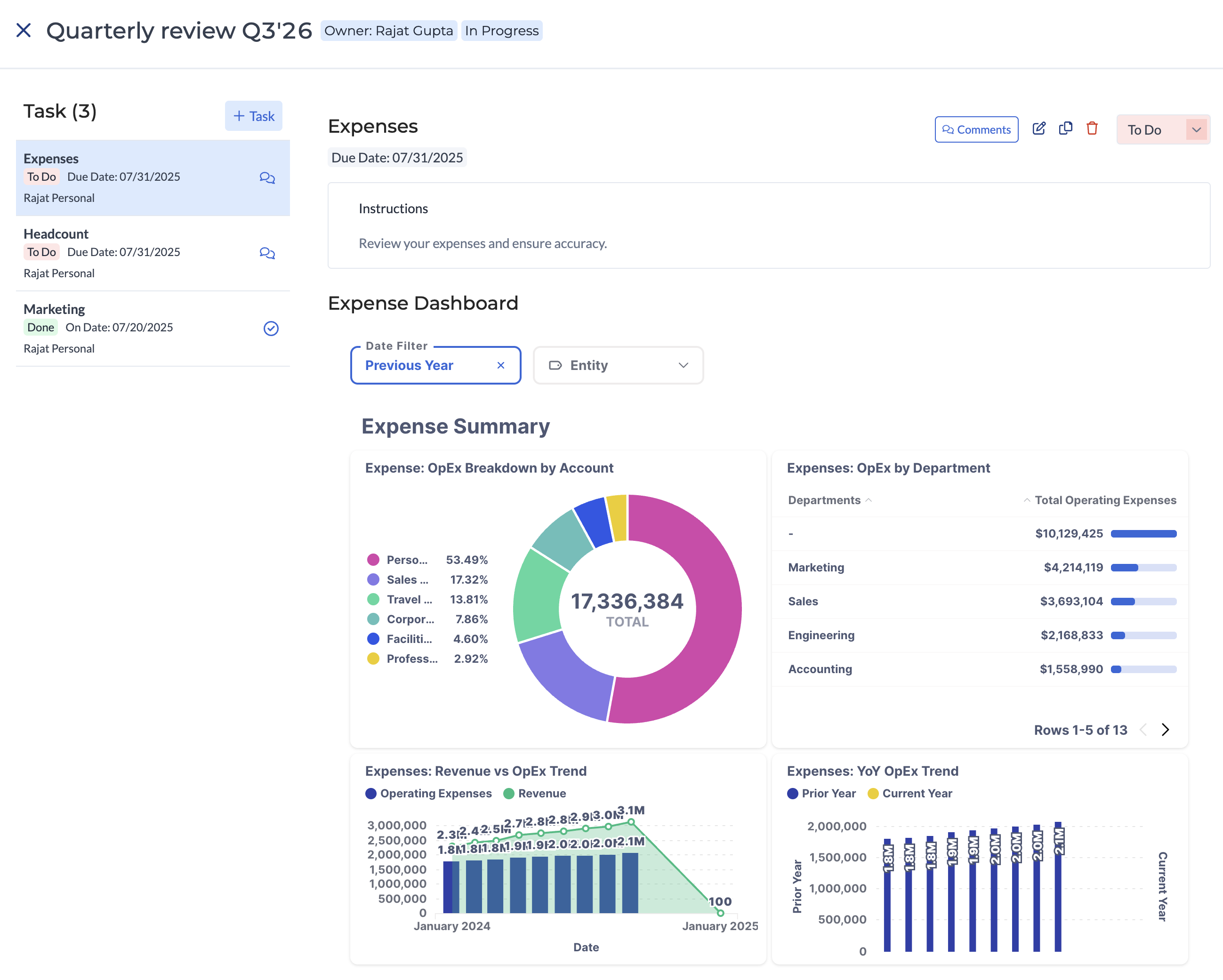Click the sort arrow on the Departments column
The width and height of the screenshot is (1223, 980).
(869, 501)
